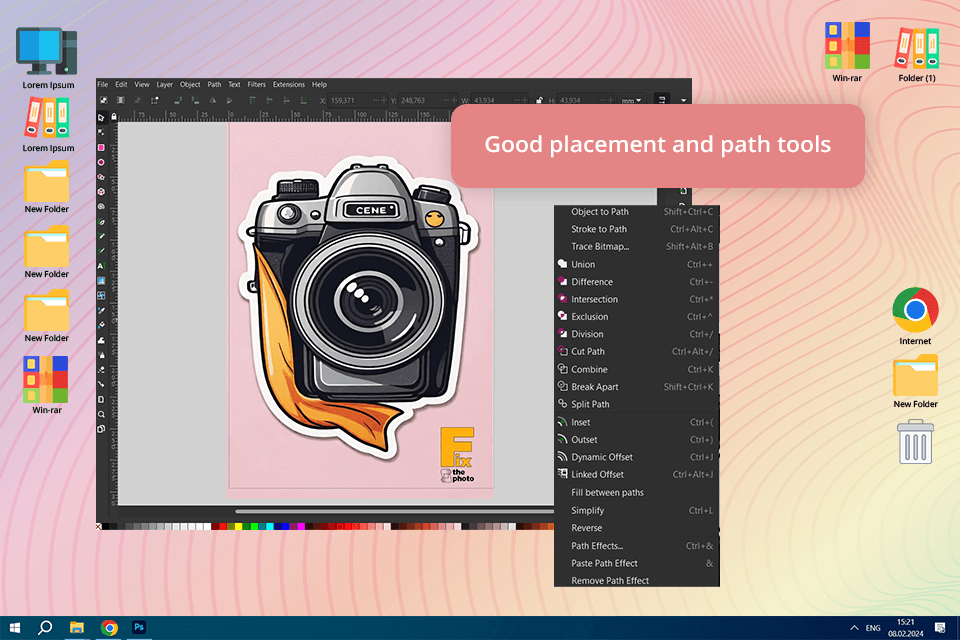Open the Windows Start button
This screenshot has height=640, width=960.
point(15,628)
